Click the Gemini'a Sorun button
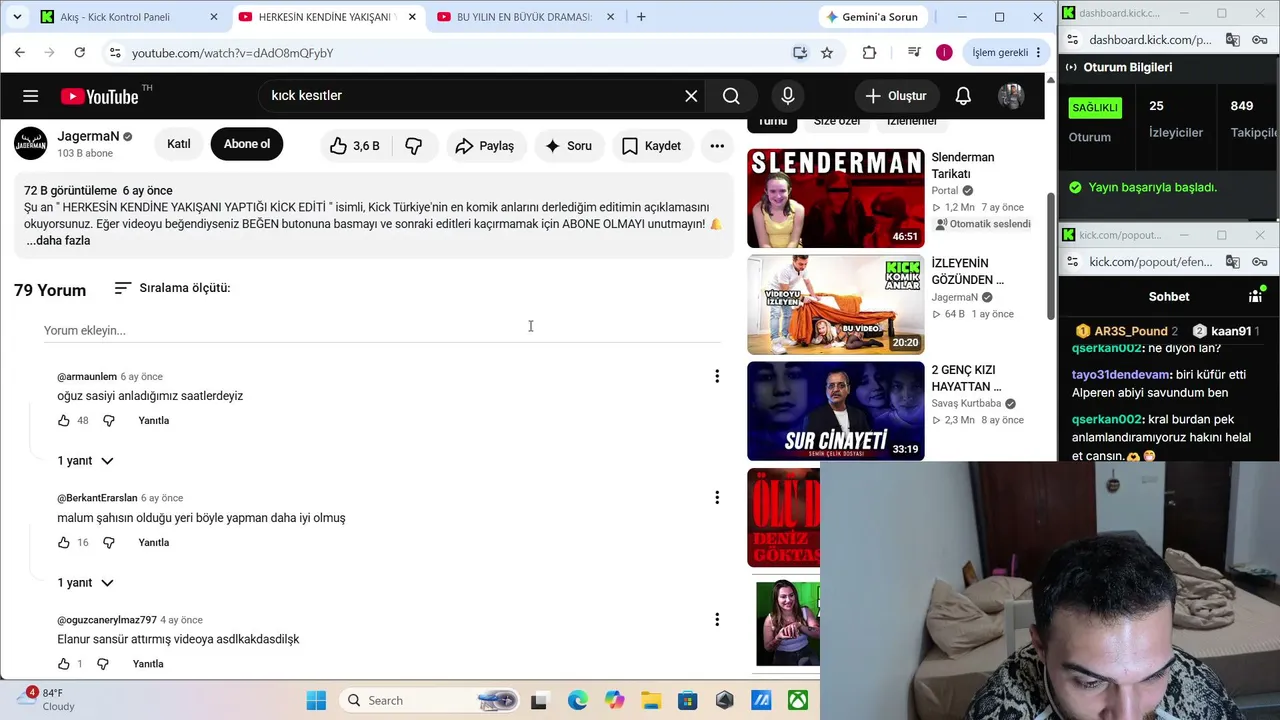1280x720 pixels. 873,17
